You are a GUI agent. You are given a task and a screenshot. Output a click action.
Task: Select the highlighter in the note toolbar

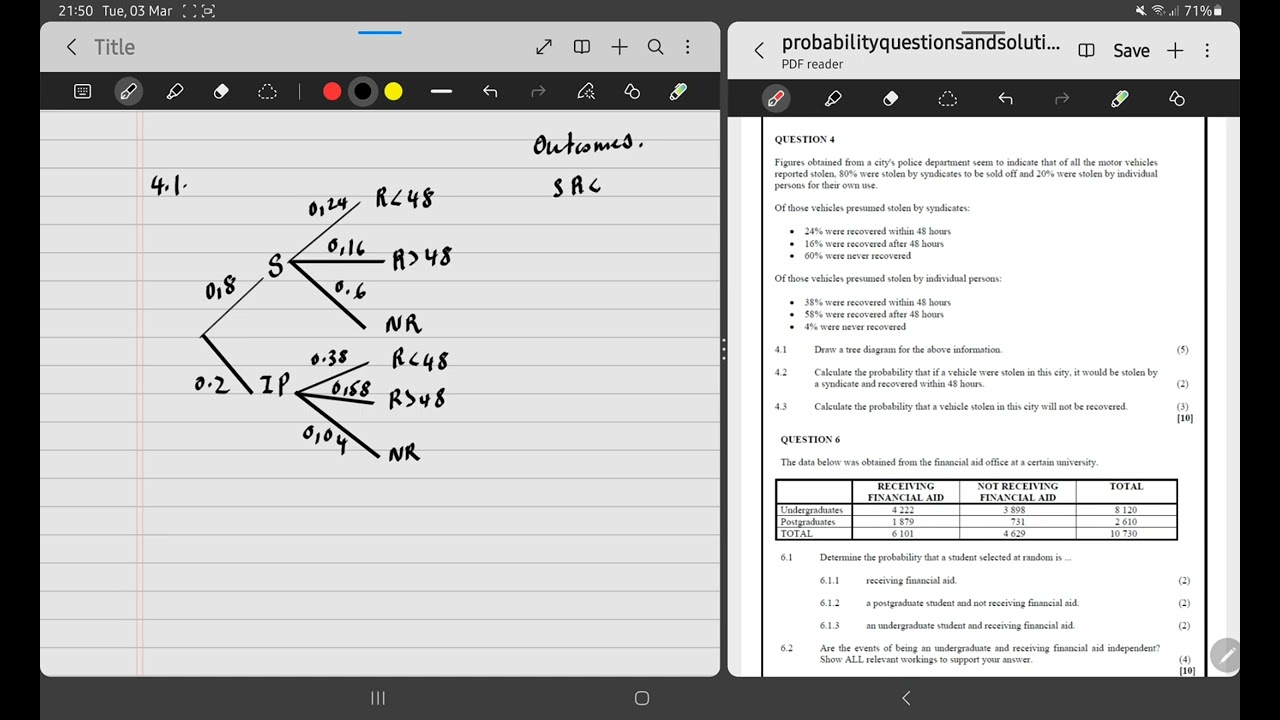pos(175,92)
